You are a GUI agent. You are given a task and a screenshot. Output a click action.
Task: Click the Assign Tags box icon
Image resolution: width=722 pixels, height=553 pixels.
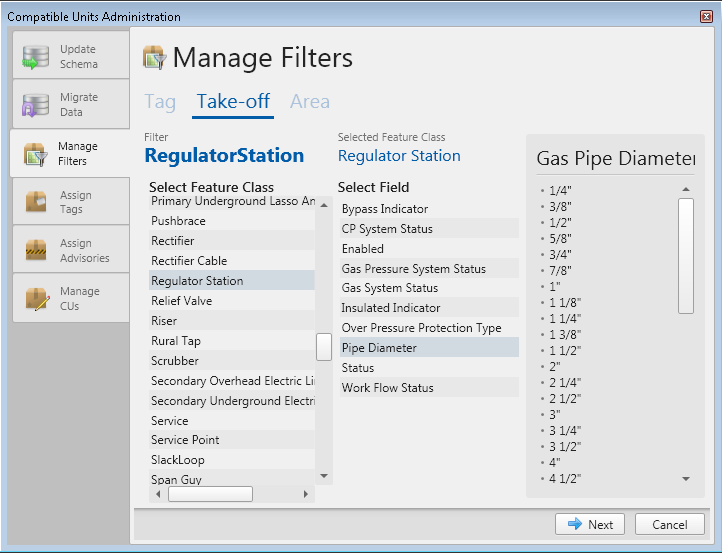[x=36, y=202]
